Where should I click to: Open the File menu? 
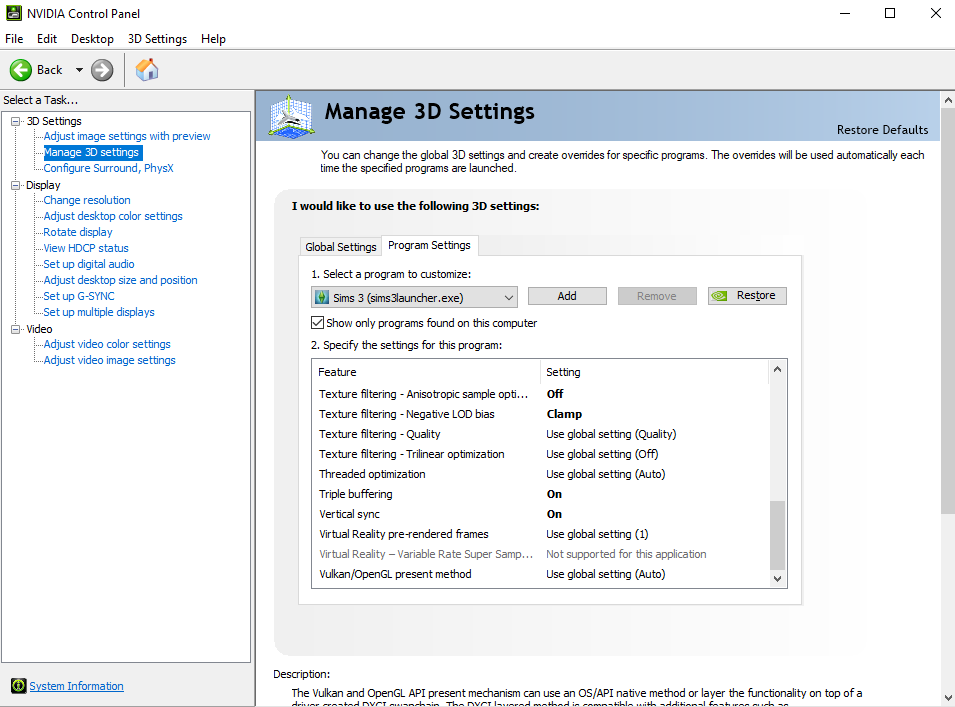(14, 39)
